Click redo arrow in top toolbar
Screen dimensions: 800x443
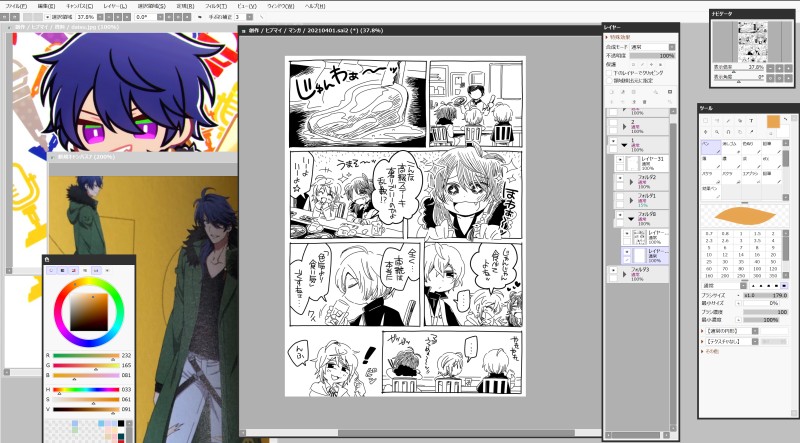pos(15,17)
